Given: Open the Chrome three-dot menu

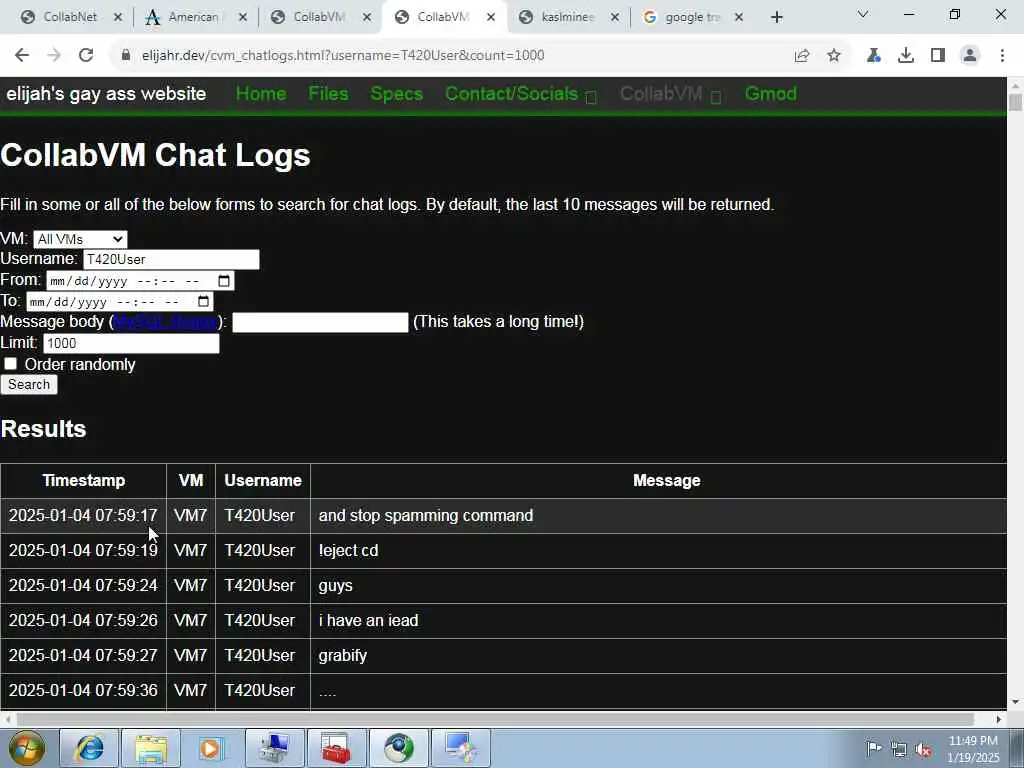Looking at the screenshot, I should 1002,56.
